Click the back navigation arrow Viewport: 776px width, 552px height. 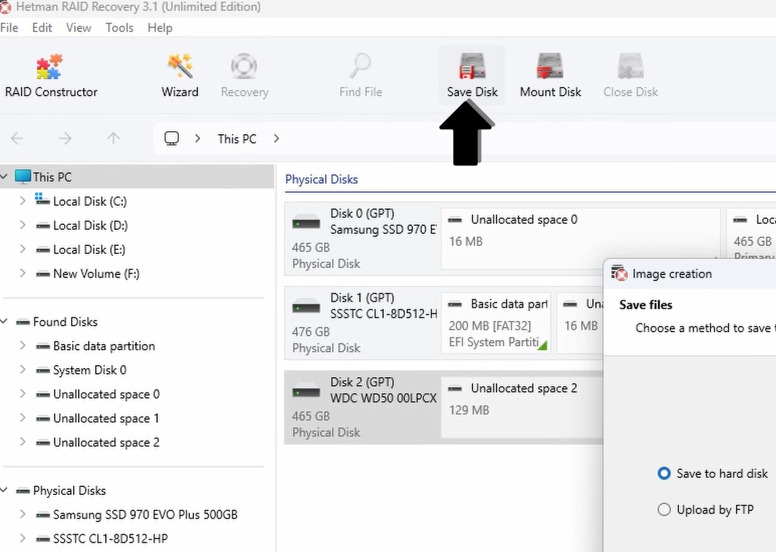click(17, 139)
